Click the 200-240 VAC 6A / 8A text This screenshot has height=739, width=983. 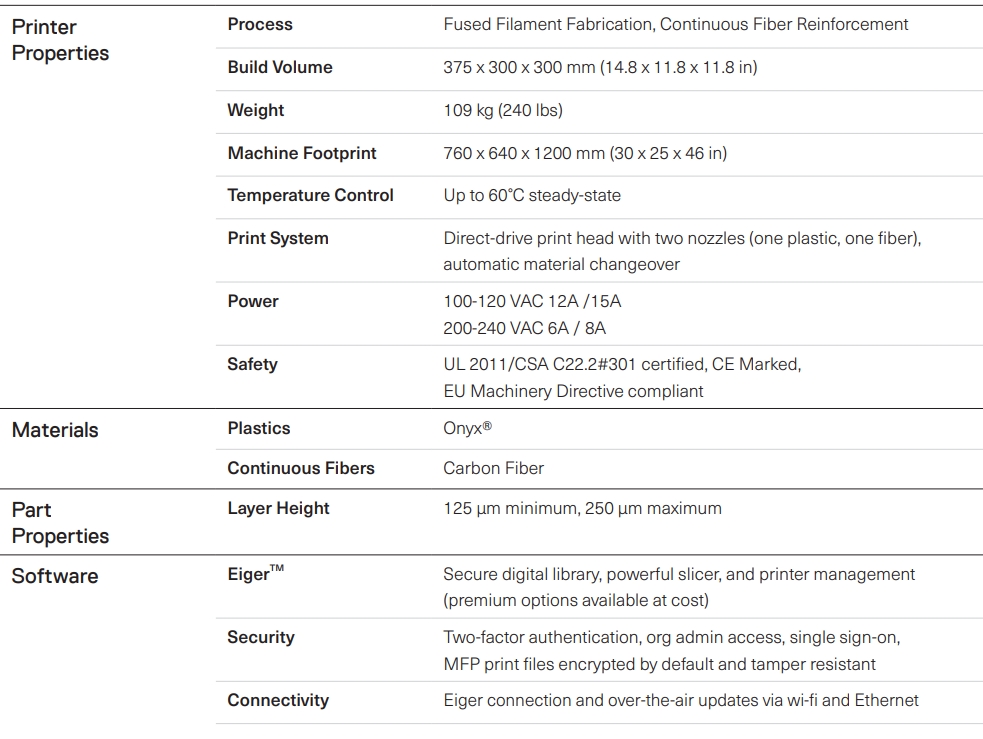(x=525, y=328)
